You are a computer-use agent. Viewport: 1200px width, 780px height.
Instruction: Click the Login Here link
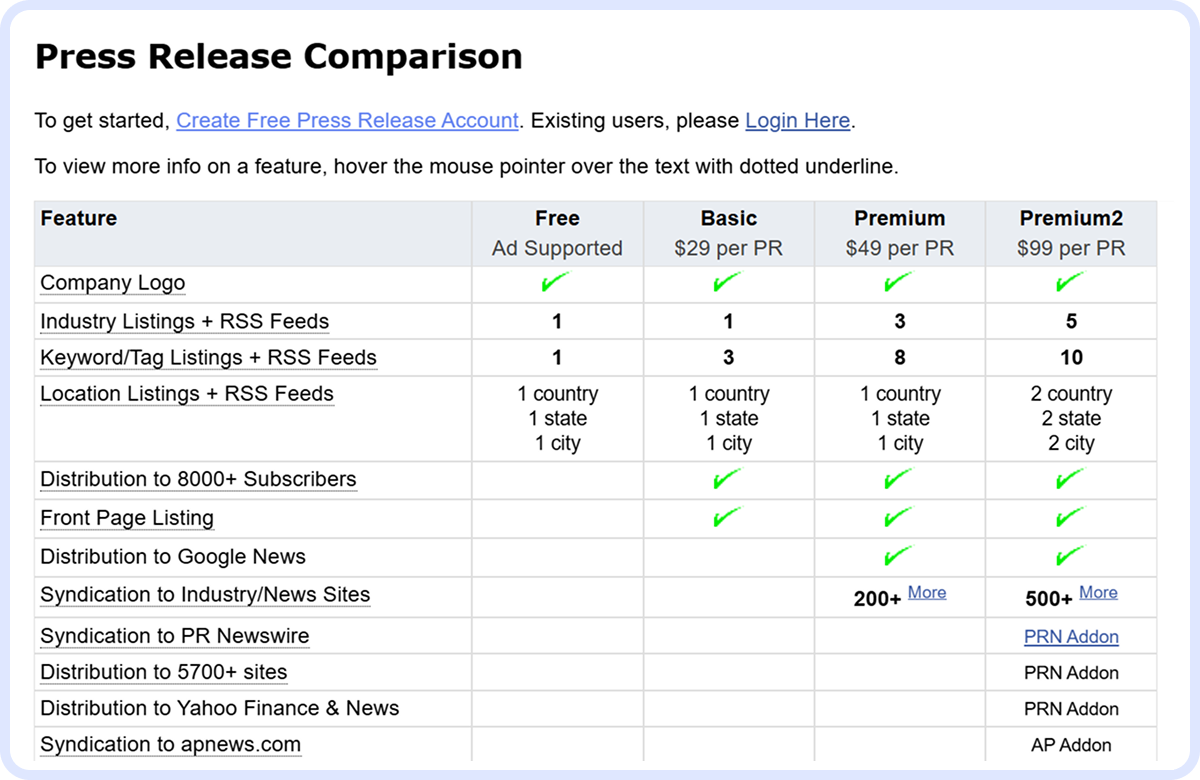click(797, 120)
